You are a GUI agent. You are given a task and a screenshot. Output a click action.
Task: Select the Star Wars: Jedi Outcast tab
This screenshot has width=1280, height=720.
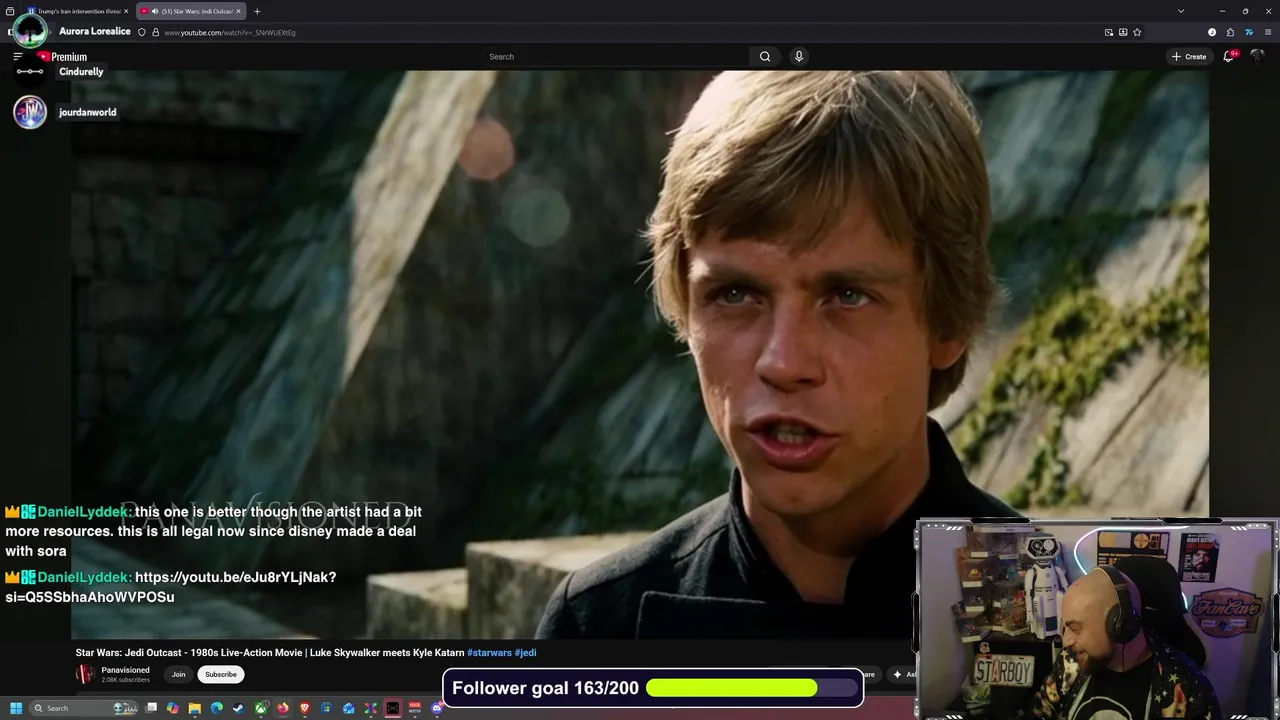click(x=189, y=11)
